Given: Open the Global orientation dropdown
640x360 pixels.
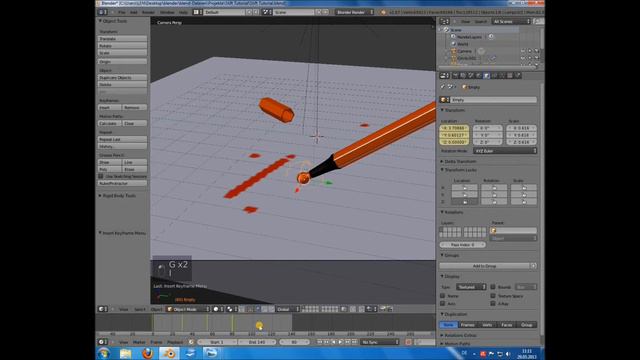Looking at the screenshot, I should tap(288, 309).
